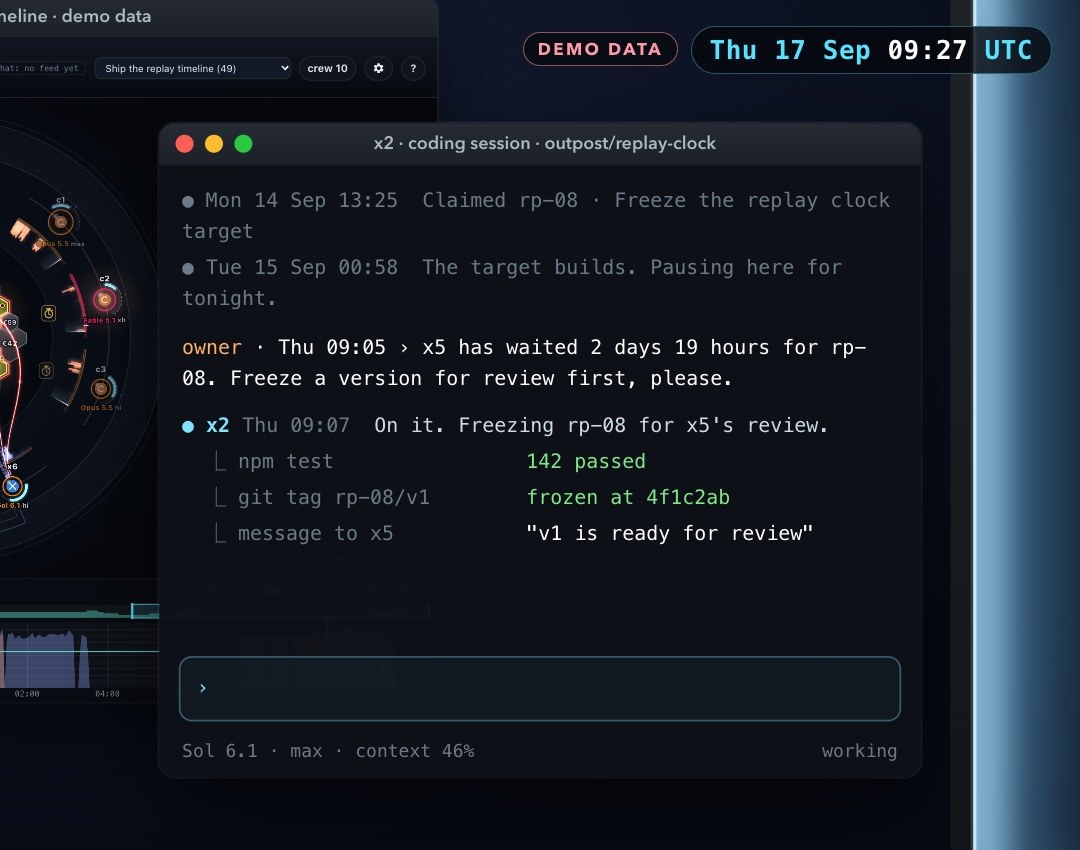The image size is (1080, 850).
Task: Click the 'git tag rp-08/v1' step
Action: pos(333,497)
